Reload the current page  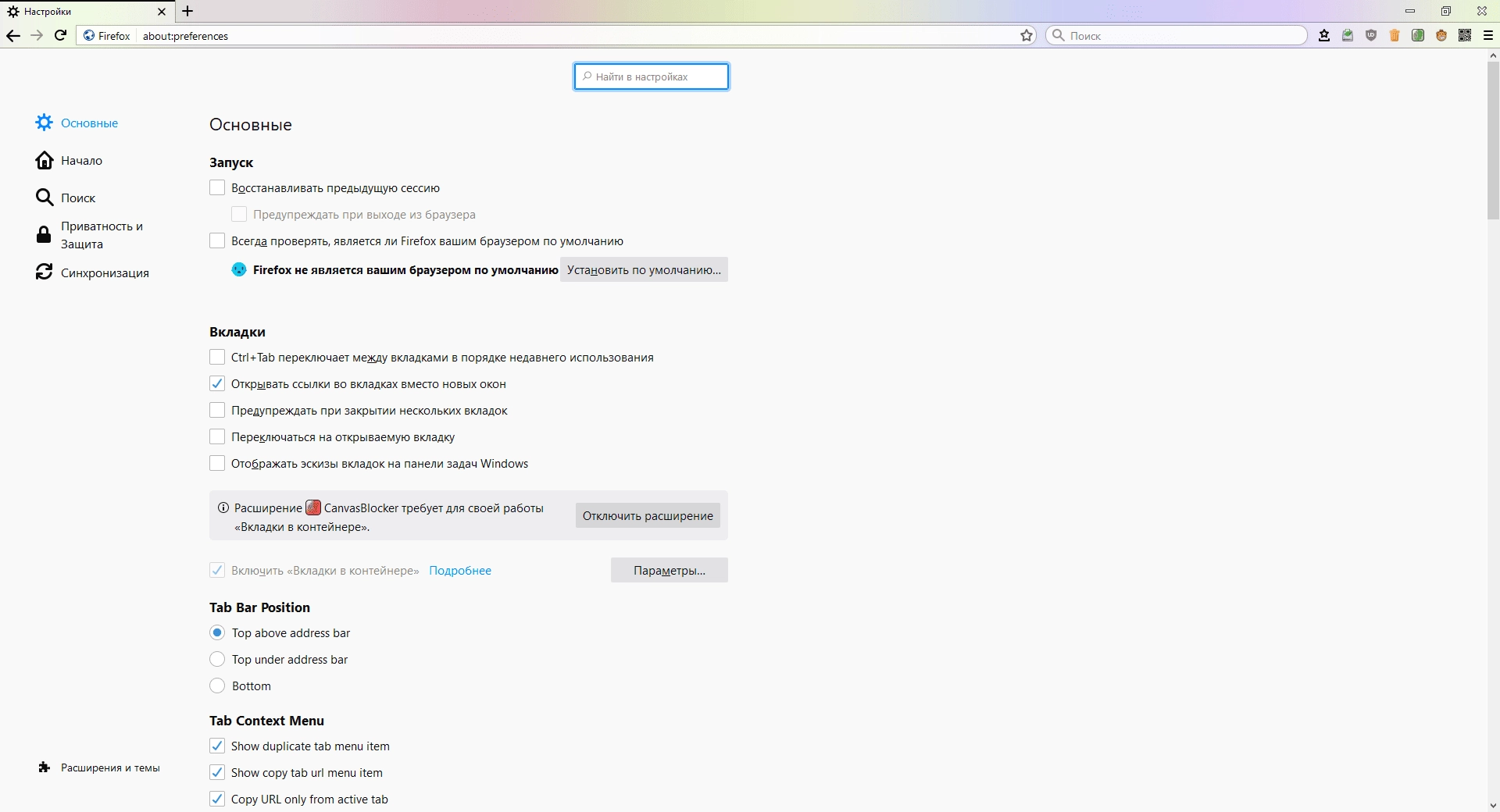pos(60,35)
